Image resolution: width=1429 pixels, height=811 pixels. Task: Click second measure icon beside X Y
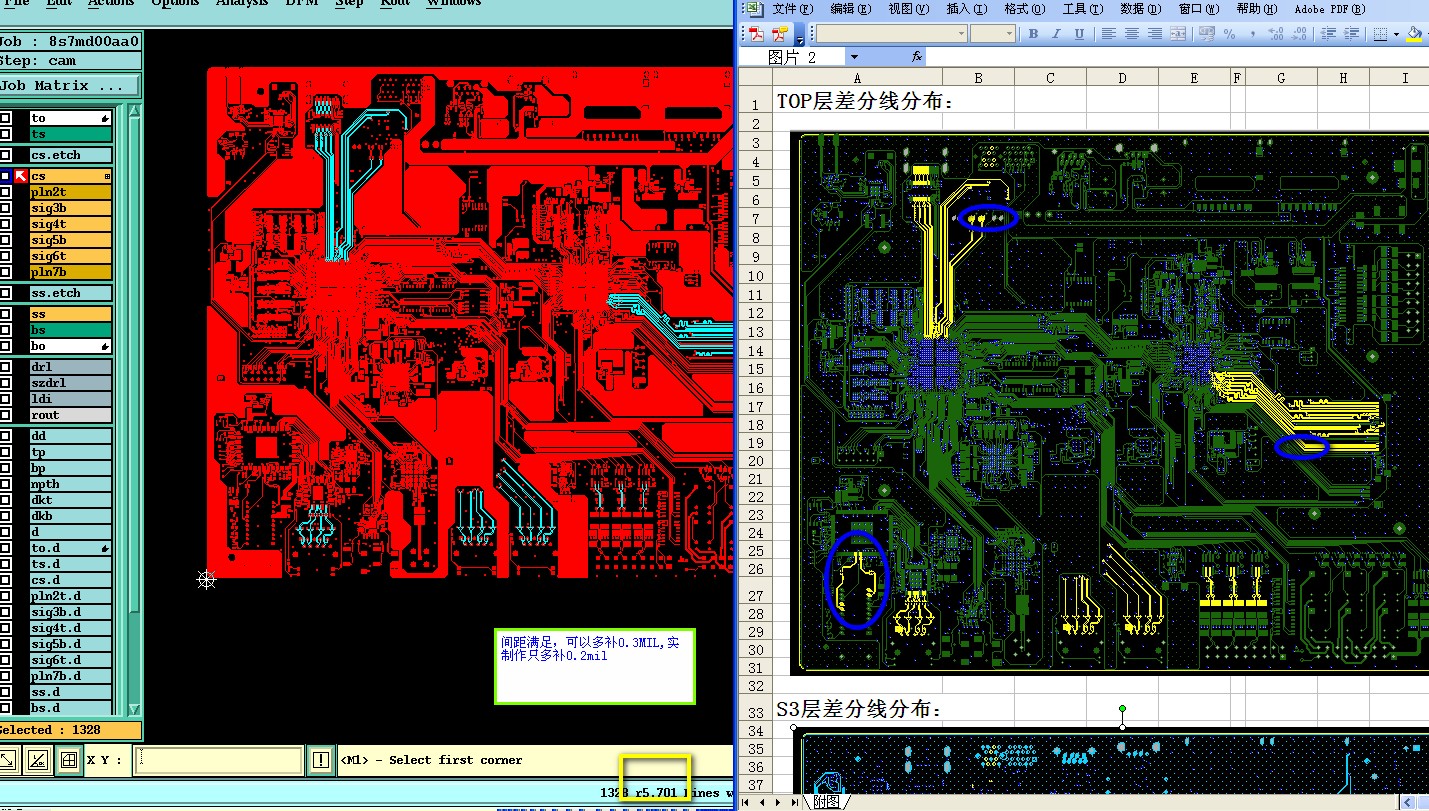tap(37, 760)
